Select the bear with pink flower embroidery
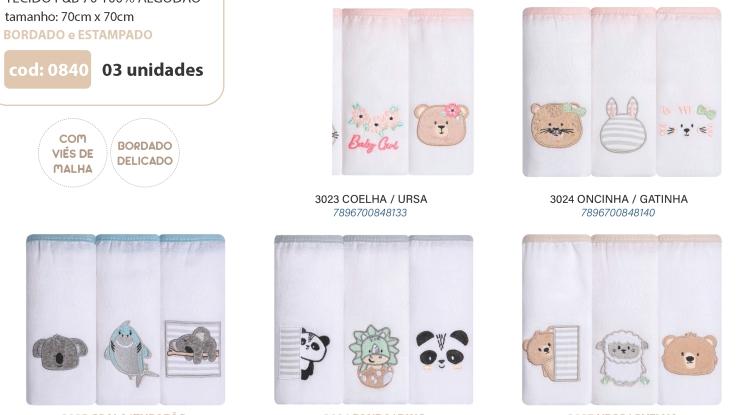 click(x=442, y=124)
